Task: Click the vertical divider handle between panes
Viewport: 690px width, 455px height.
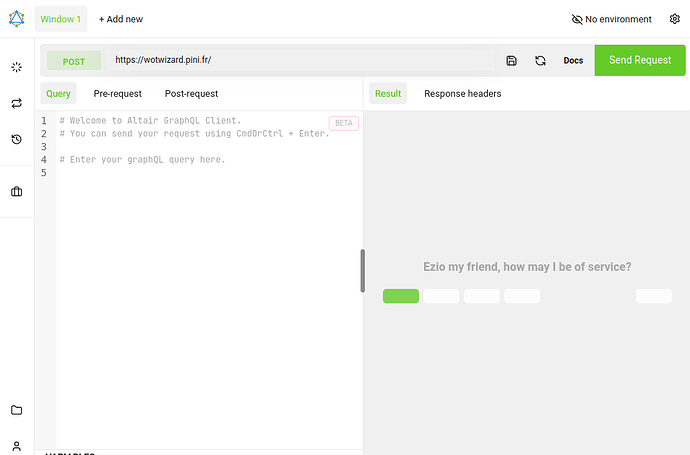Action: point(362,270)
